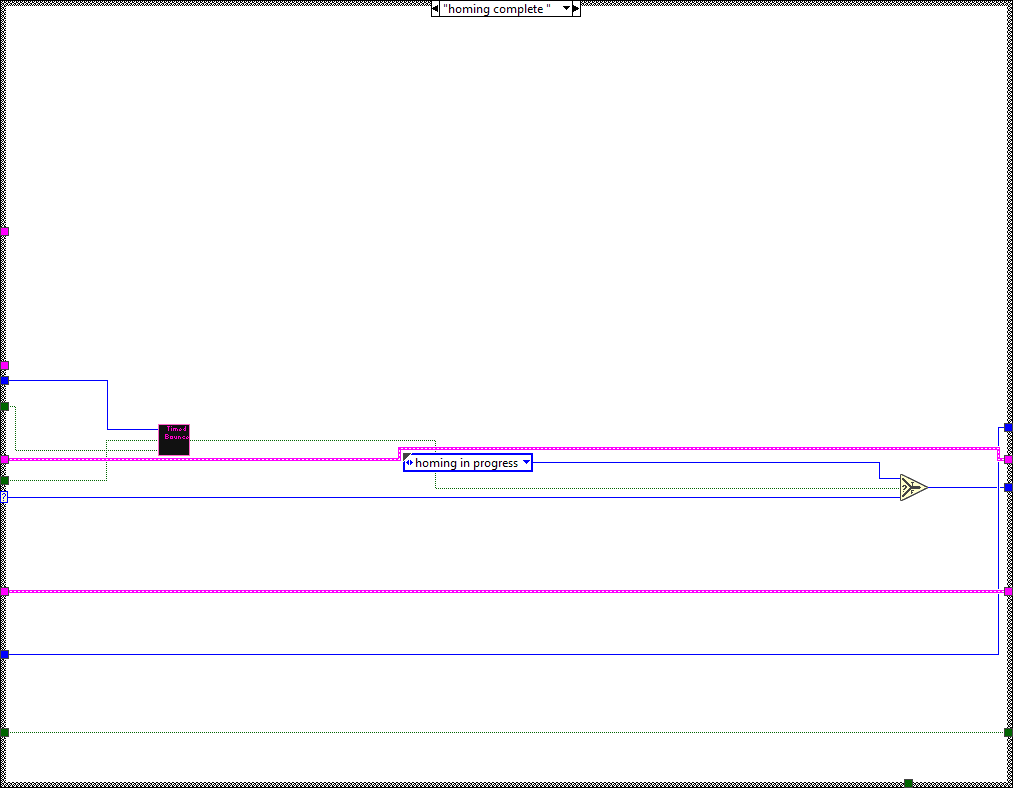Click the case selector question mark terminal
The width and height of the screenshot is (1013, 788).
click(x=4, y=496)
